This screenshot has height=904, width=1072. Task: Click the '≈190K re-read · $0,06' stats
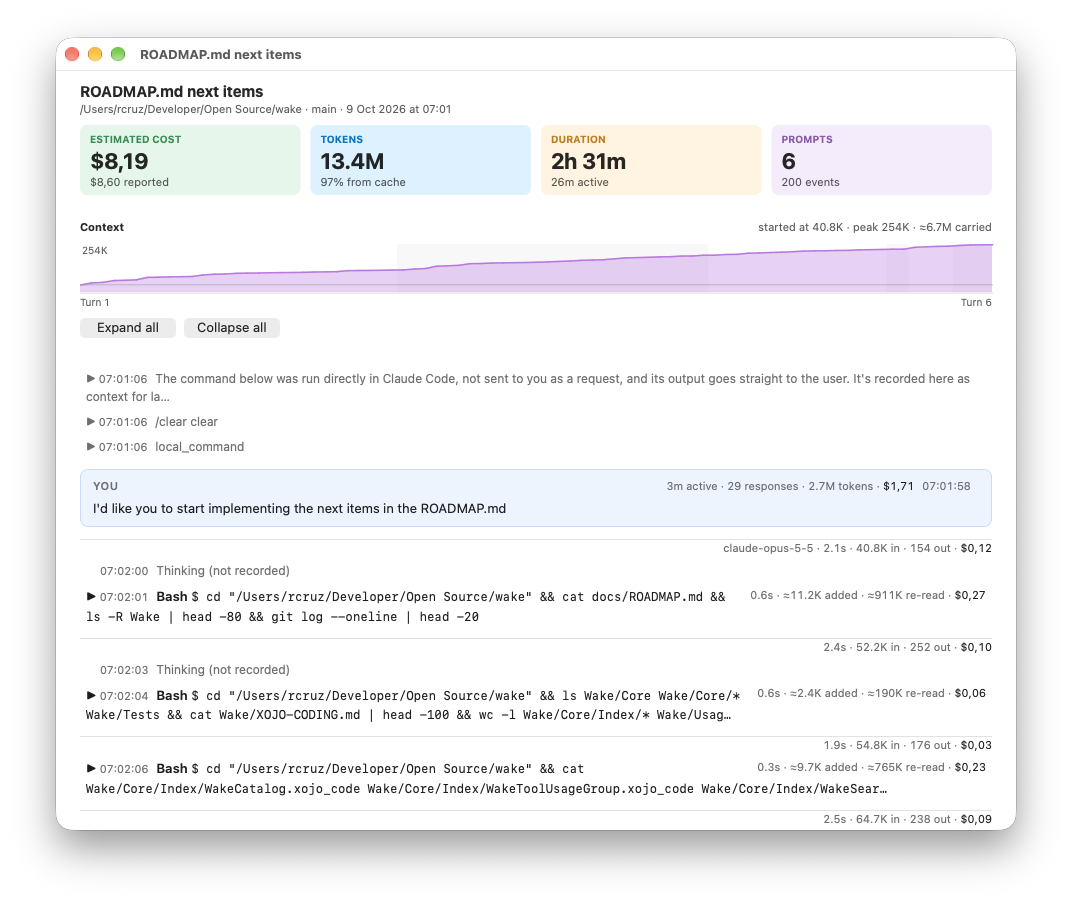(926, 693)
